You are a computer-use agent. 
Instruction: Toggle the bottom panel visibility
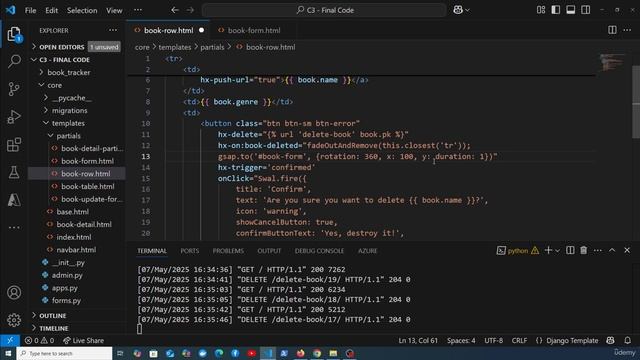tap(571, 10)
